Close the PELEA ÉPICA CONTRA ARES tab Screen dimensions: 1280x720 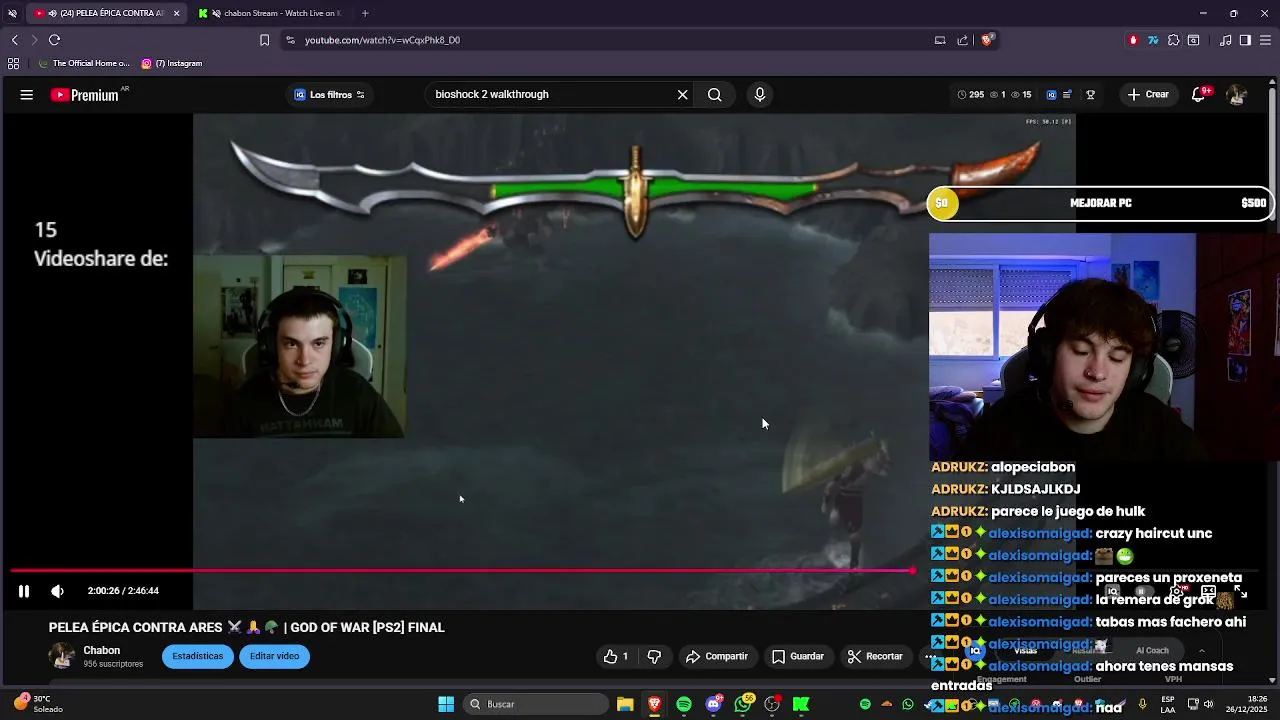click(x=177, y=13)
